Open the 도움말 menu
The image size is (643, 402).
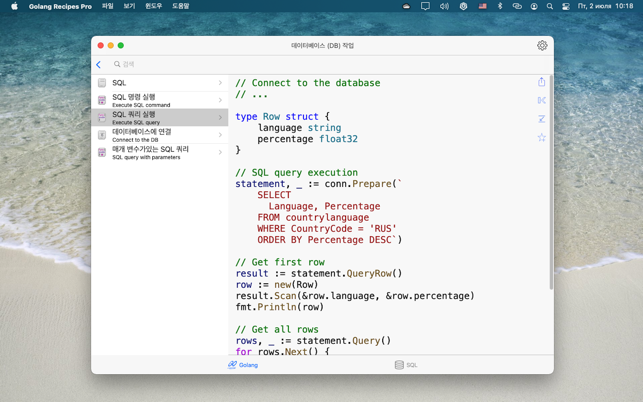click(x=180, y=6)
